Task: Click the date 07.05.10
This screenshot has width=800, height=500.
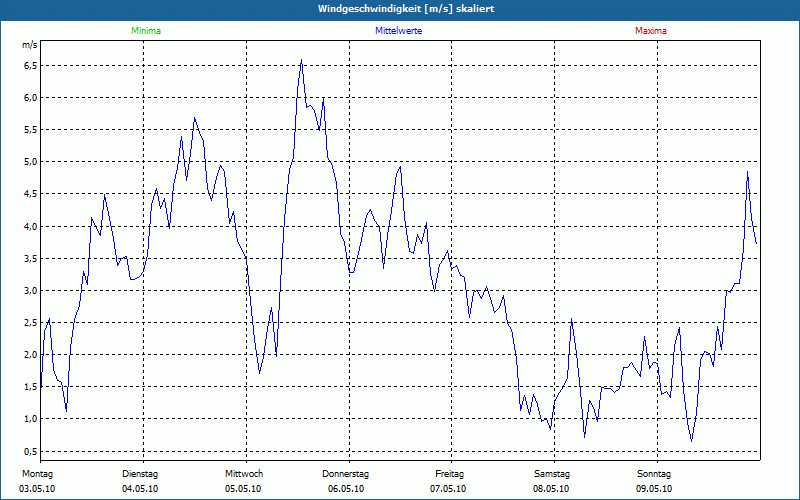Action: coord(448,489)
